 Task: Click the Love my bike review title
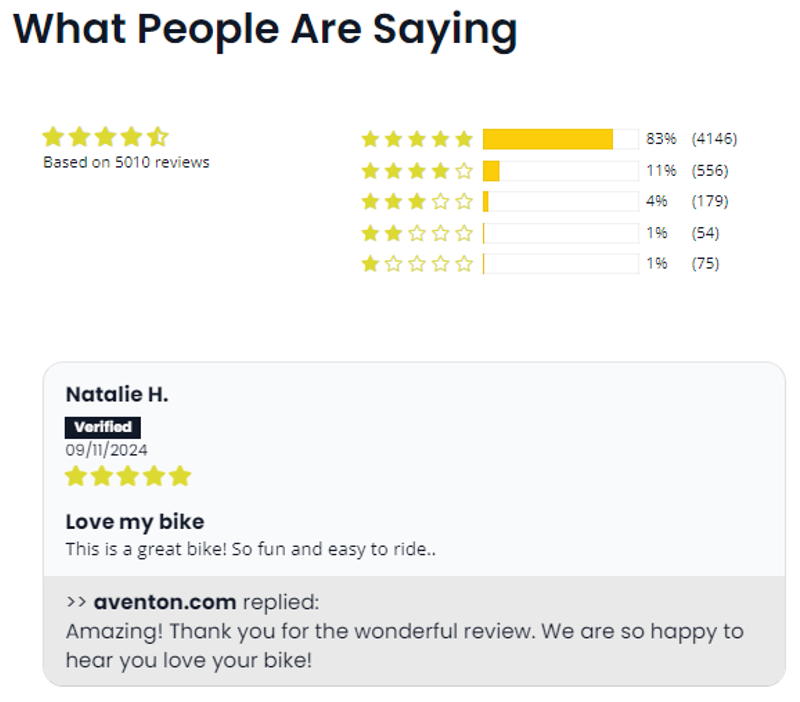click(x=134, y=521)
